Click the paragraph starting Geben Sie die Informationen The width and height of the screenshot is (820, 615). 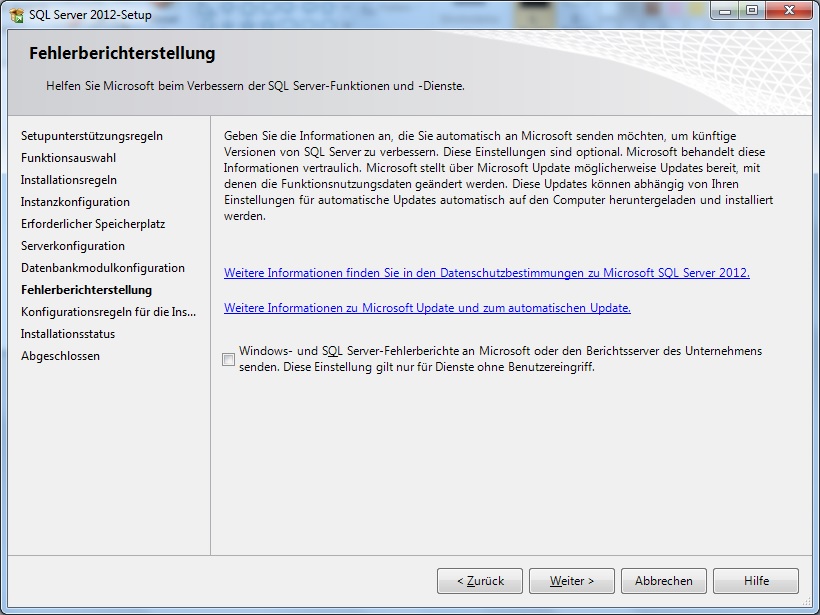498,176
